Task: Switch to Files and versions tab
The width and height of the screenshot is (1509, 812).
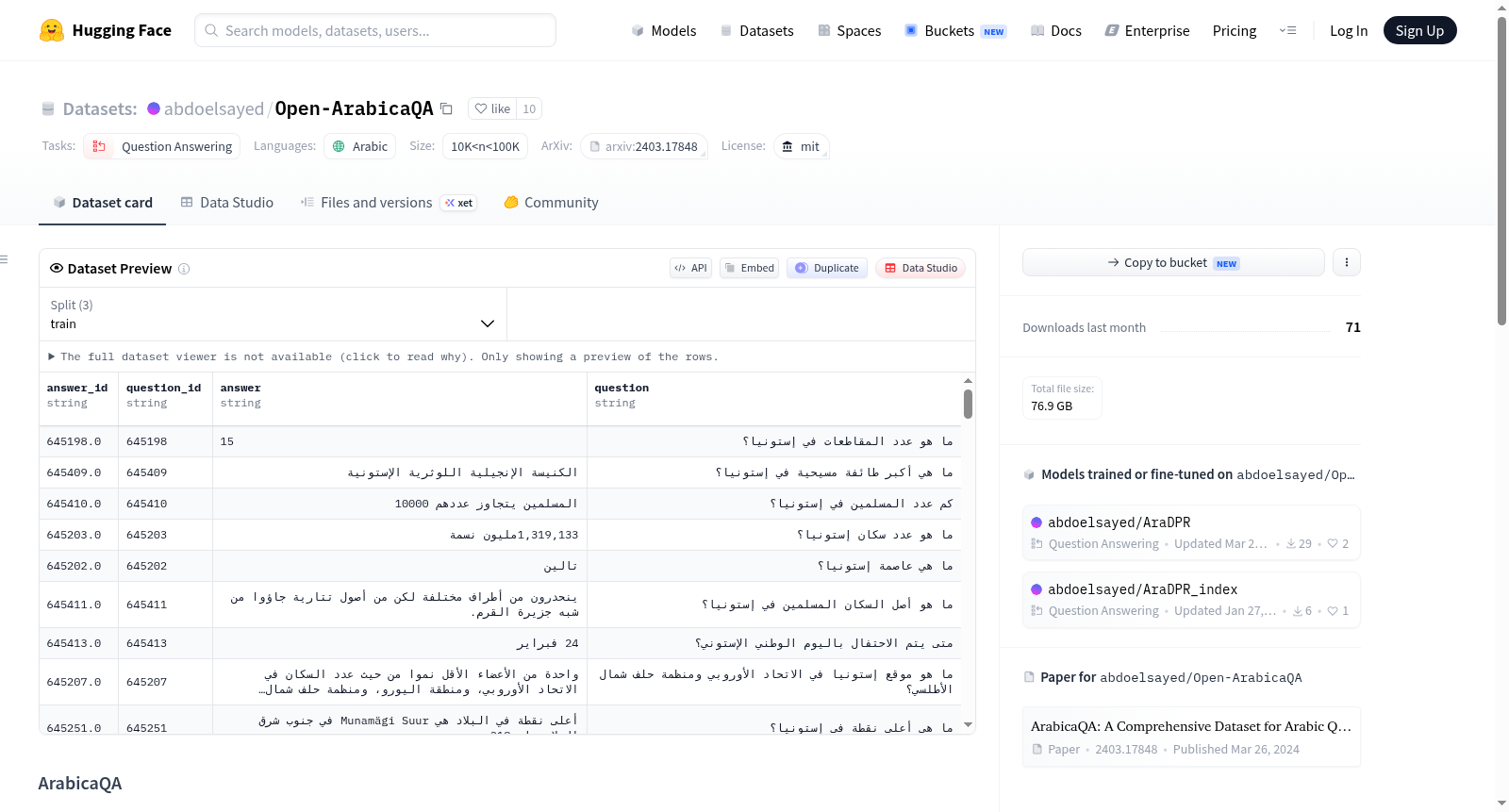Action: click(389, 203)
